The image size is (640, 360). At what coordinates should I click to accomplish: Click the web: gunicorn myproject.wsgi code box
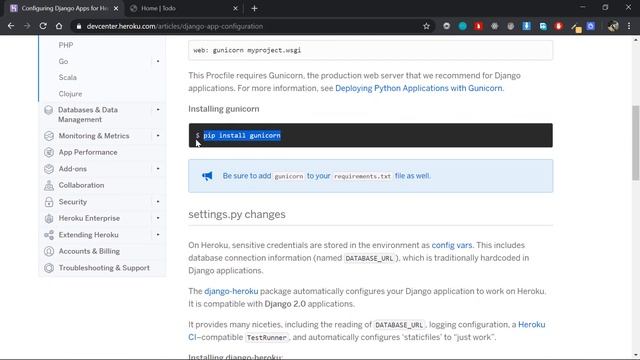[x=370, y=50]
